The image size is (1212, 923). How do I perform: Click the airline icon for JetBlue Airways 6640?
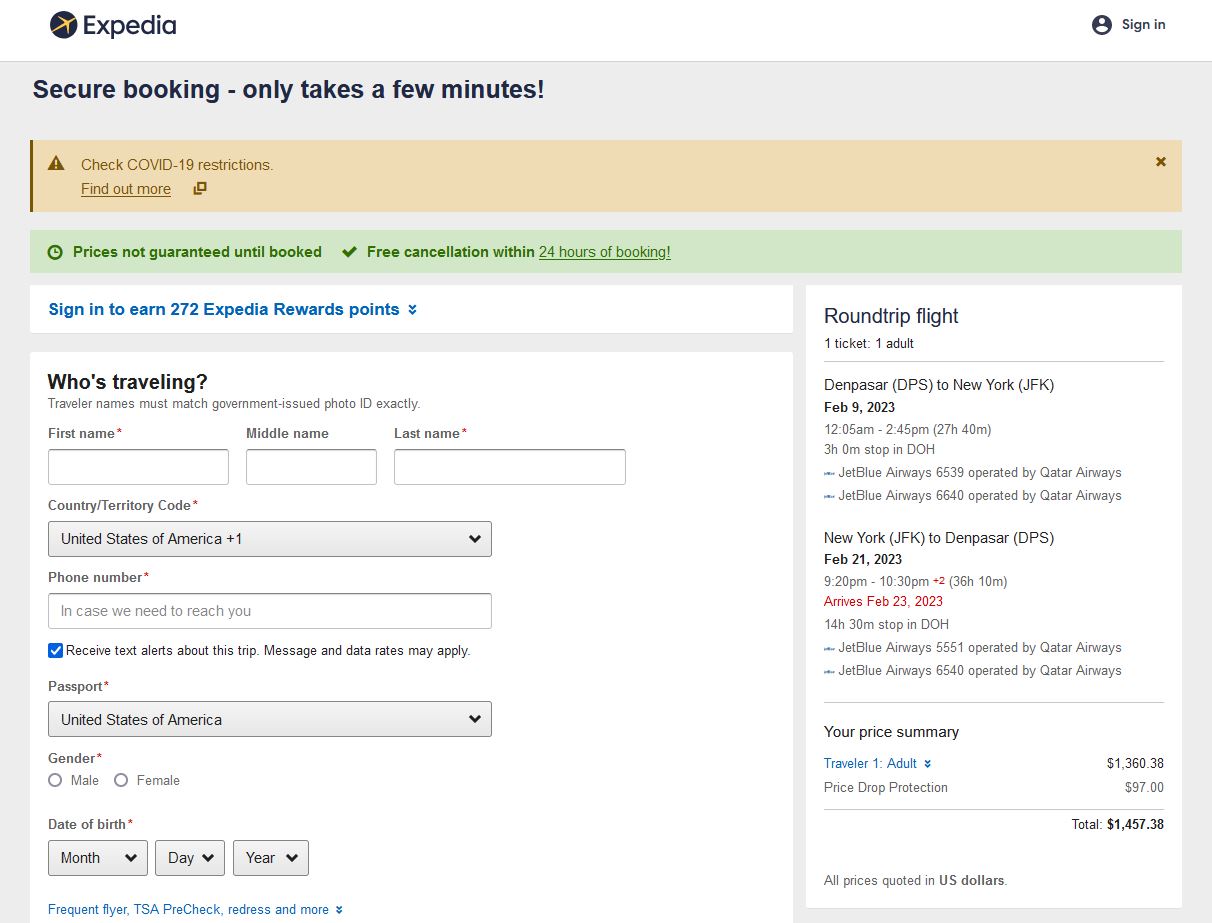tap(829, 496)
